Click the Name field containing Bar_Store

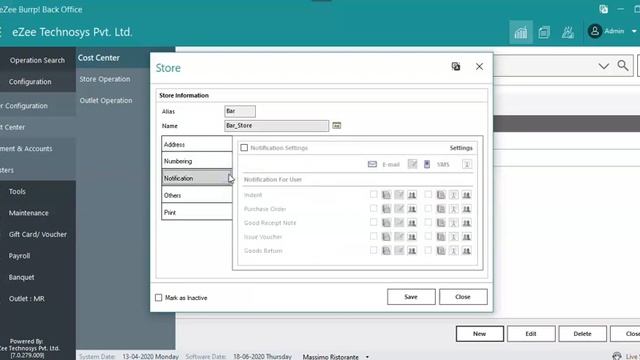(x=276, y=126)
